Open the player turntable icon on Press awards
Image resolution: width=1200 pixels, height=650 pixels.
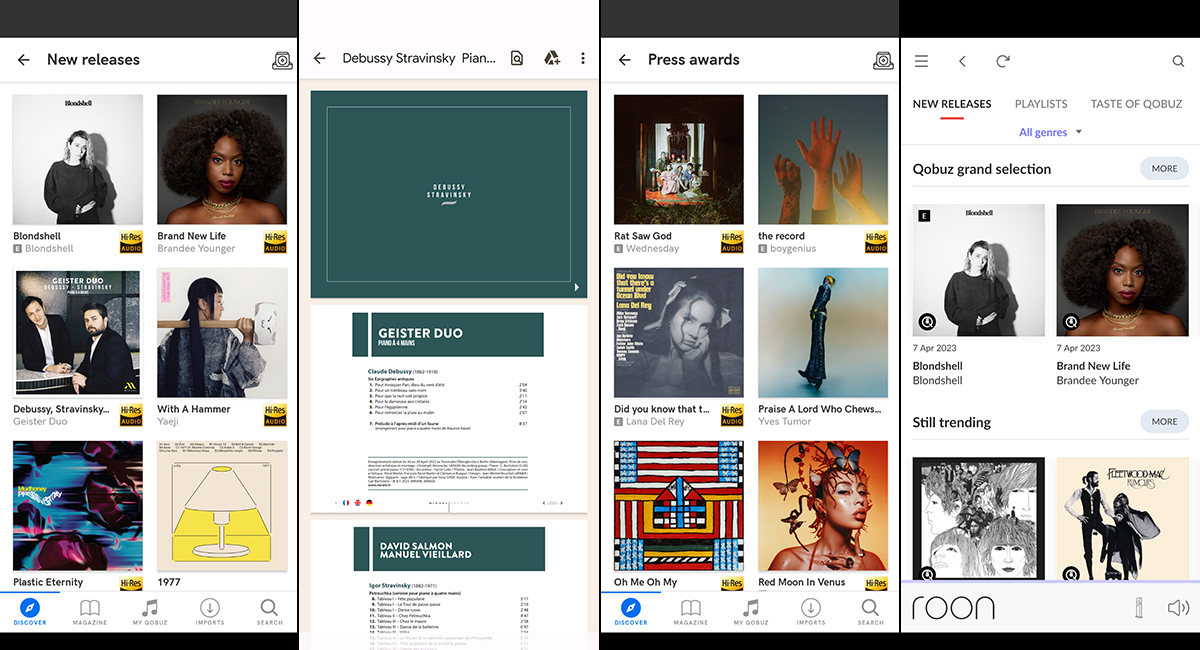883,60
